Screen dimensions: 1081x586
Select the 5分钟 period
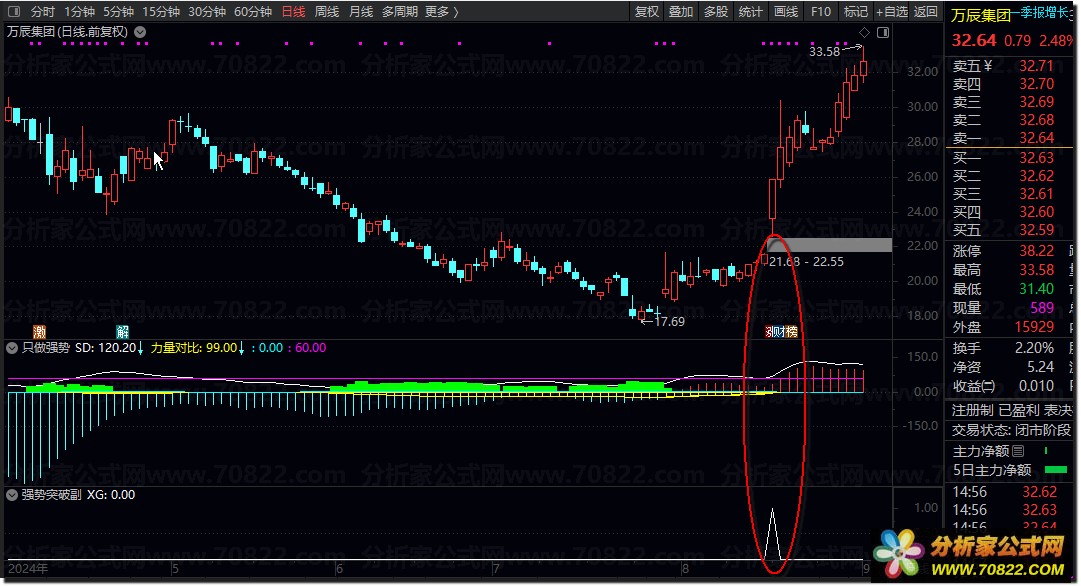pyautogui.click(x=119, y=12)
